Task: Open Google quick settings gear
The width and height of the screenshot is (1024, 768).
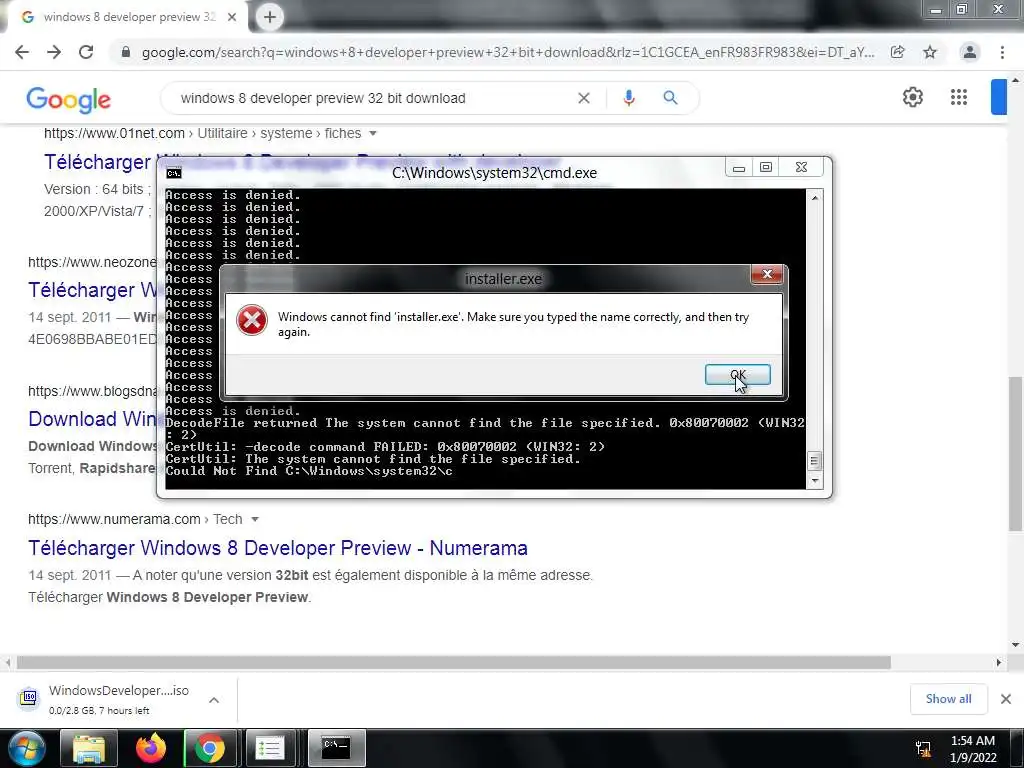Action: pos(912,97)
